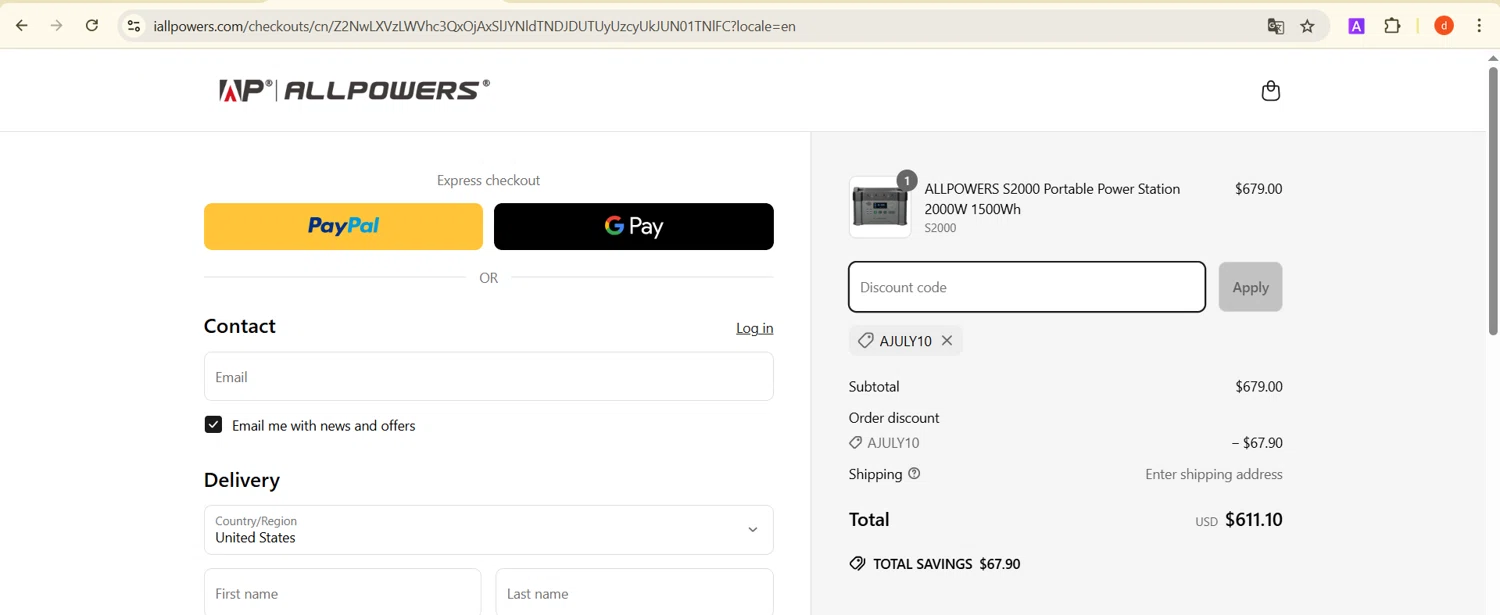This screenshot has height=615, width=1500.
Task: Open the Google Translate page icon
Action: pos(1276,27)
